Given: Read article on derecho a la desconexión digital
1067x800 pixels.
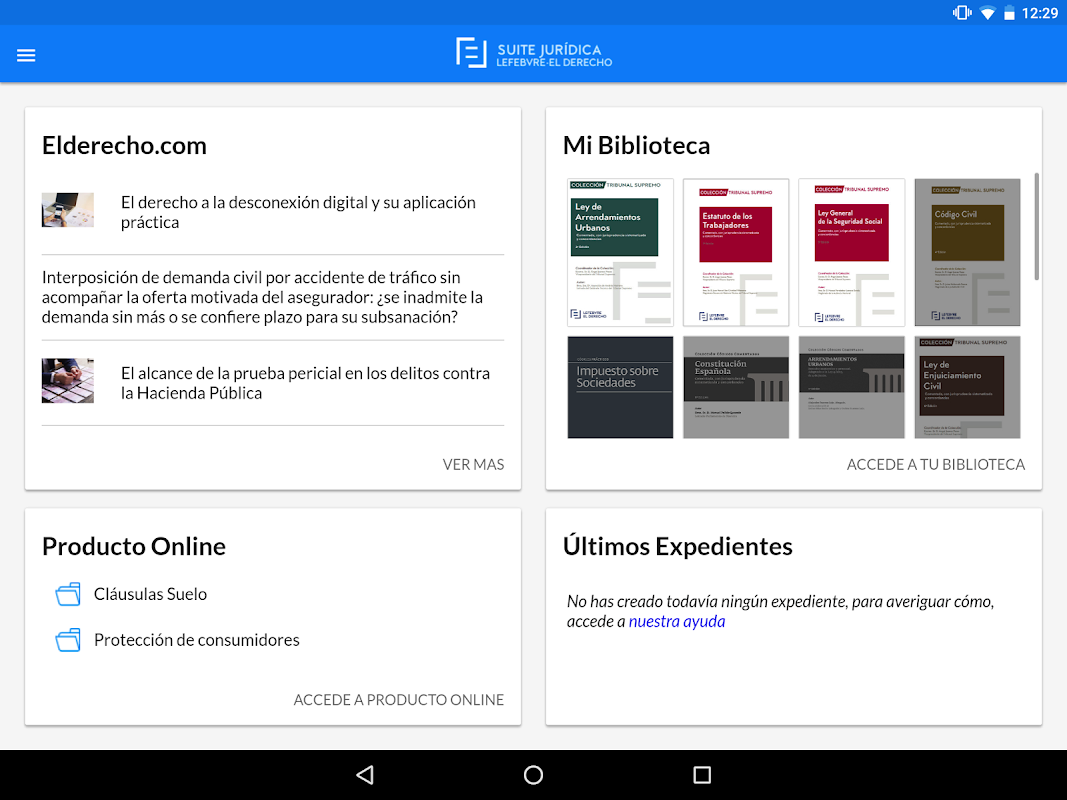Looking at the screenshot, I should pos(298,212).
